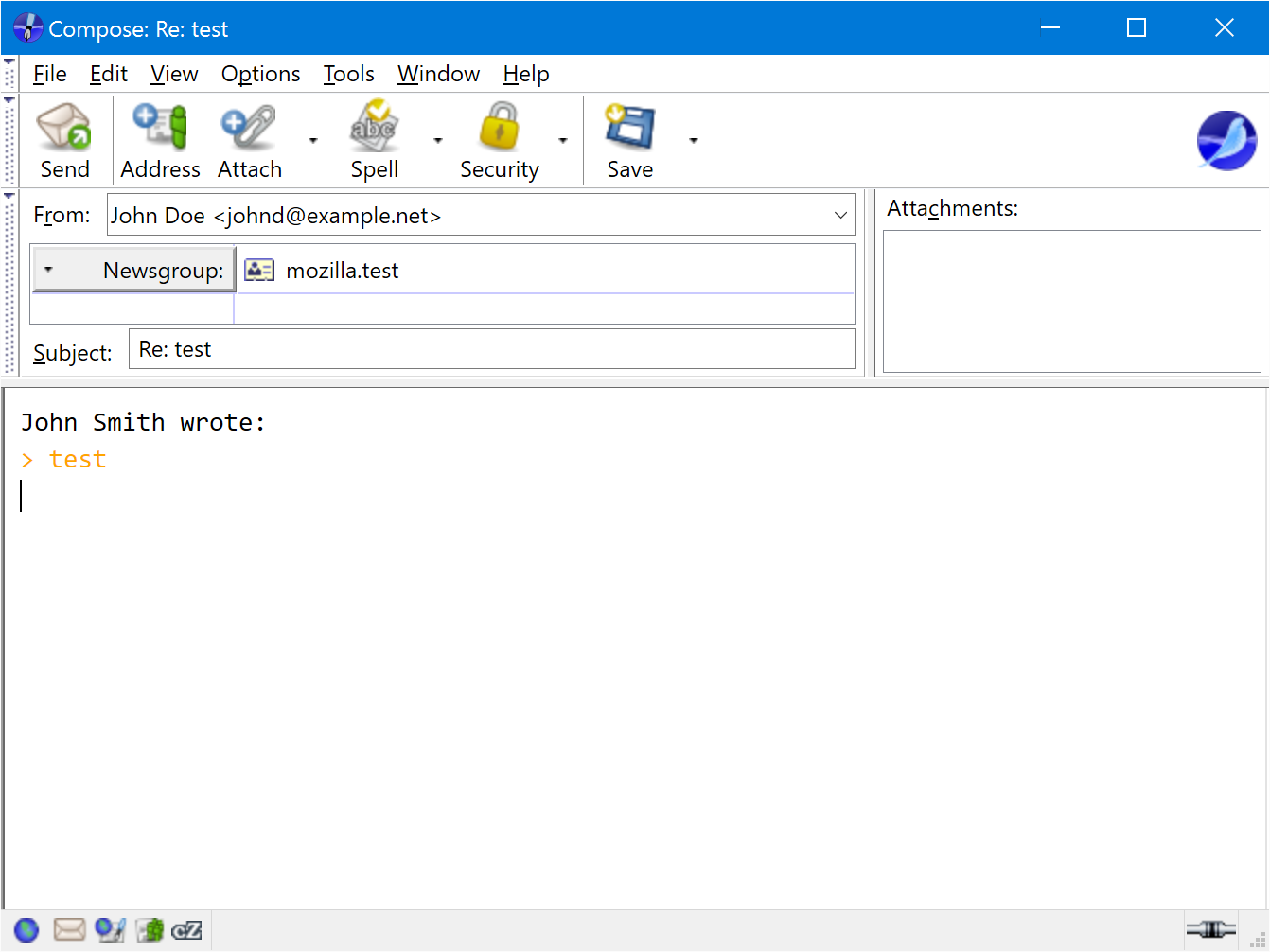This screenshot has height=952, width=1270.
Task: Expand the Attach options dropdown arrow
Action: pyautogui.click(x=313, y=140)
